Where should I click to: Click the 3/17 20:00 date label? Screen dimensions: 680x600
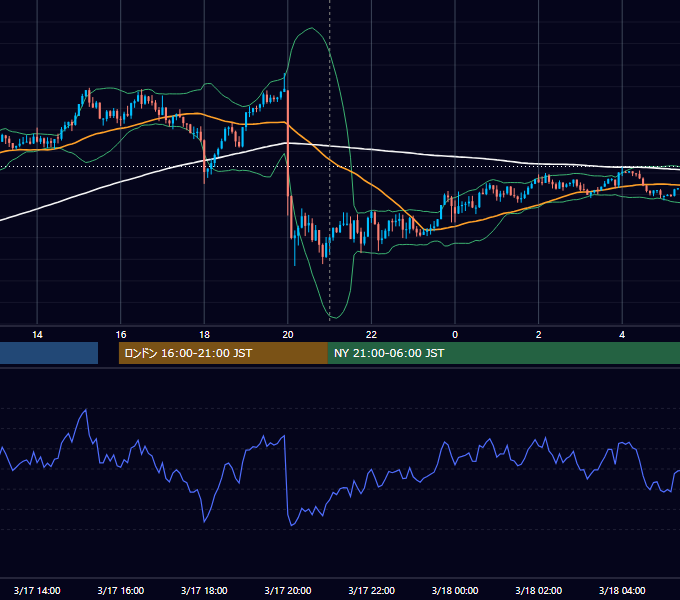point(288,590)
